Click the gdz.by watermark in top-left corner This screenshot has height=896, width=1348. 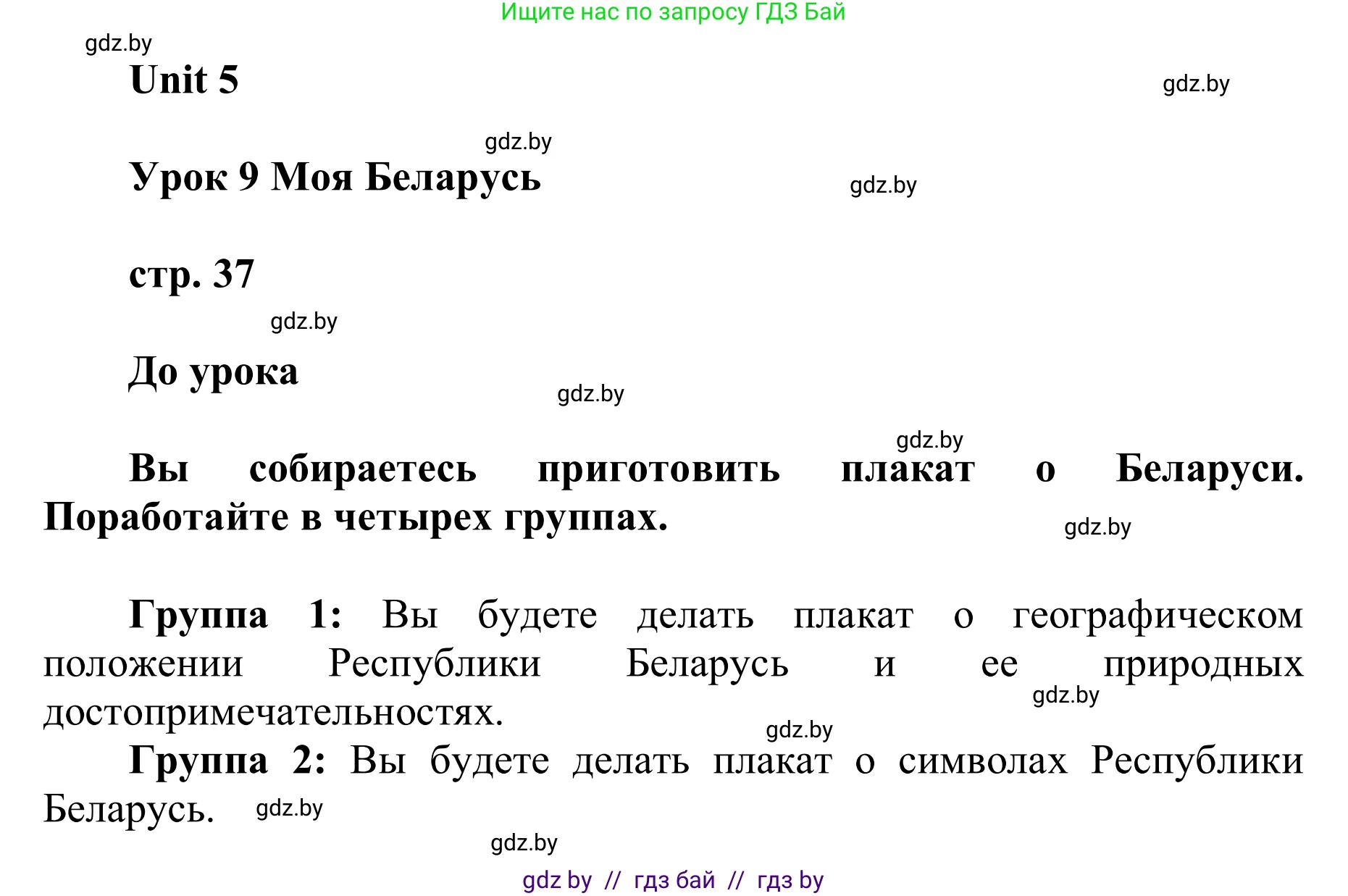tap(120, 43)
